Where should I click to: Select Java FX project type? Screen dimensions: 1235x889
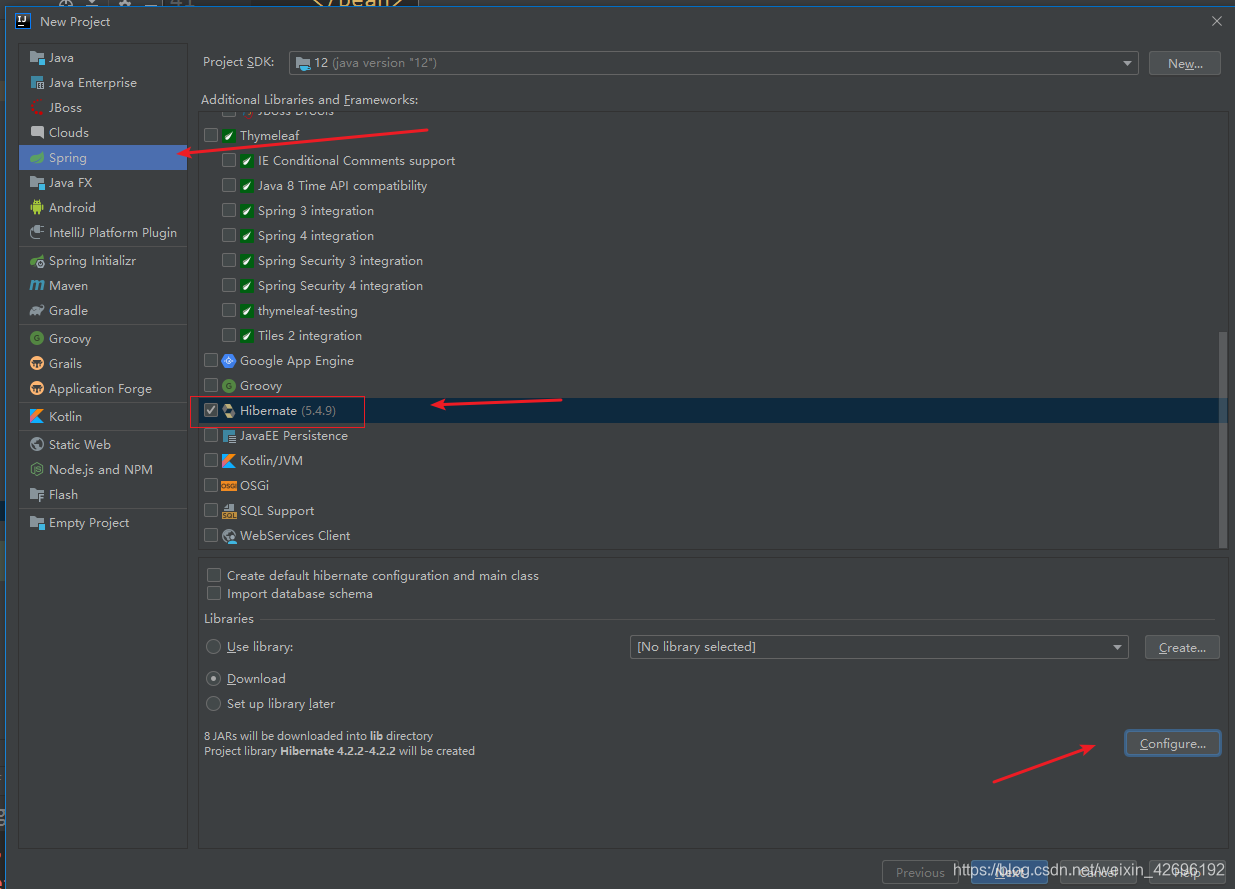coord(103,183)
